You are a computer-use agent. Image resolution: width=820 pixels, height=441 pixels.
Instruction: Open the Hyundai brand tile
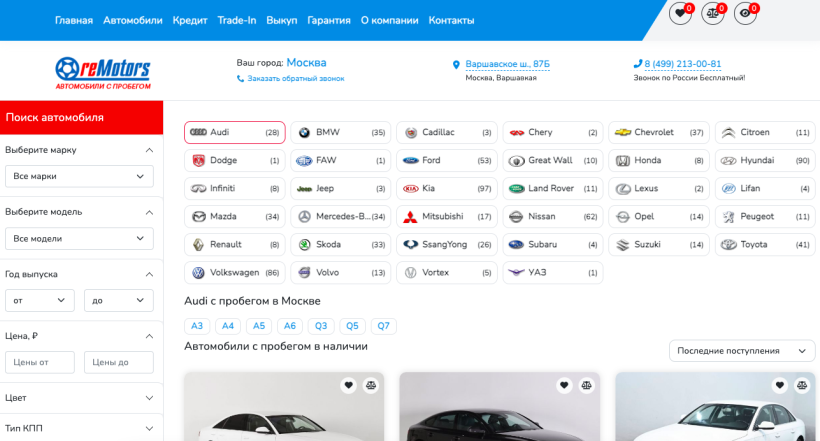(765, 161)
